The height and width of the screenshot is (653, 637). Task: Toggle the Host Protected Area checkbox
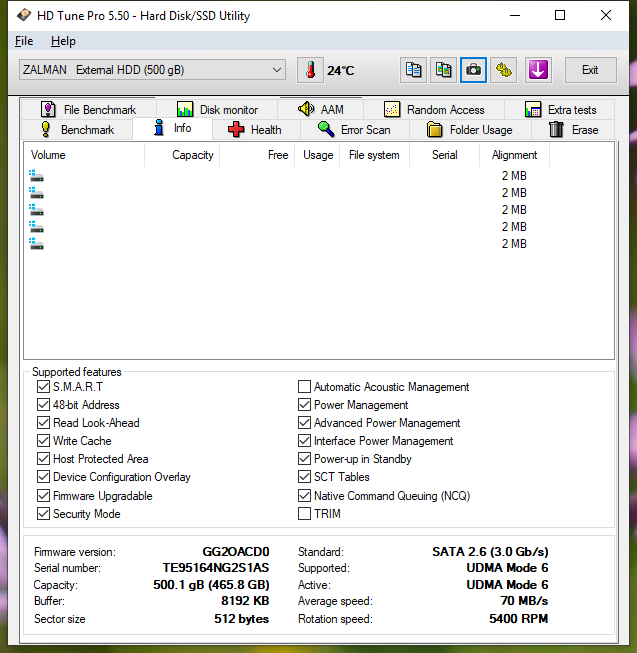[43, 459]
